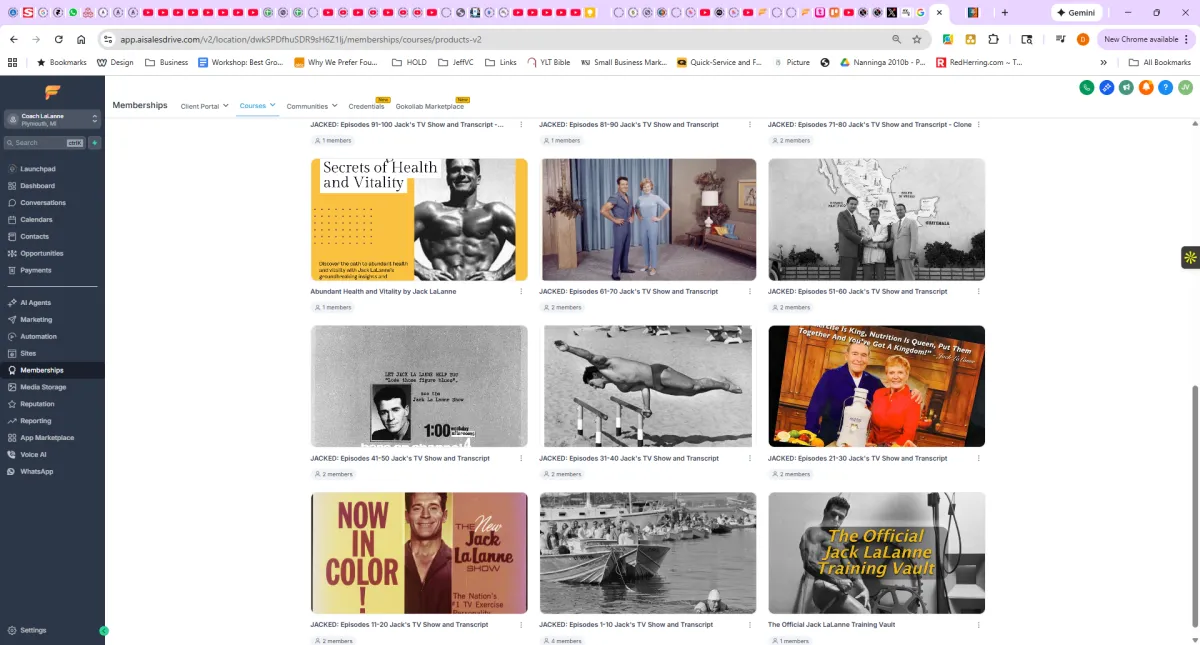Expand the Communities dropdown

pyautogui.click(x=311, y=106)
